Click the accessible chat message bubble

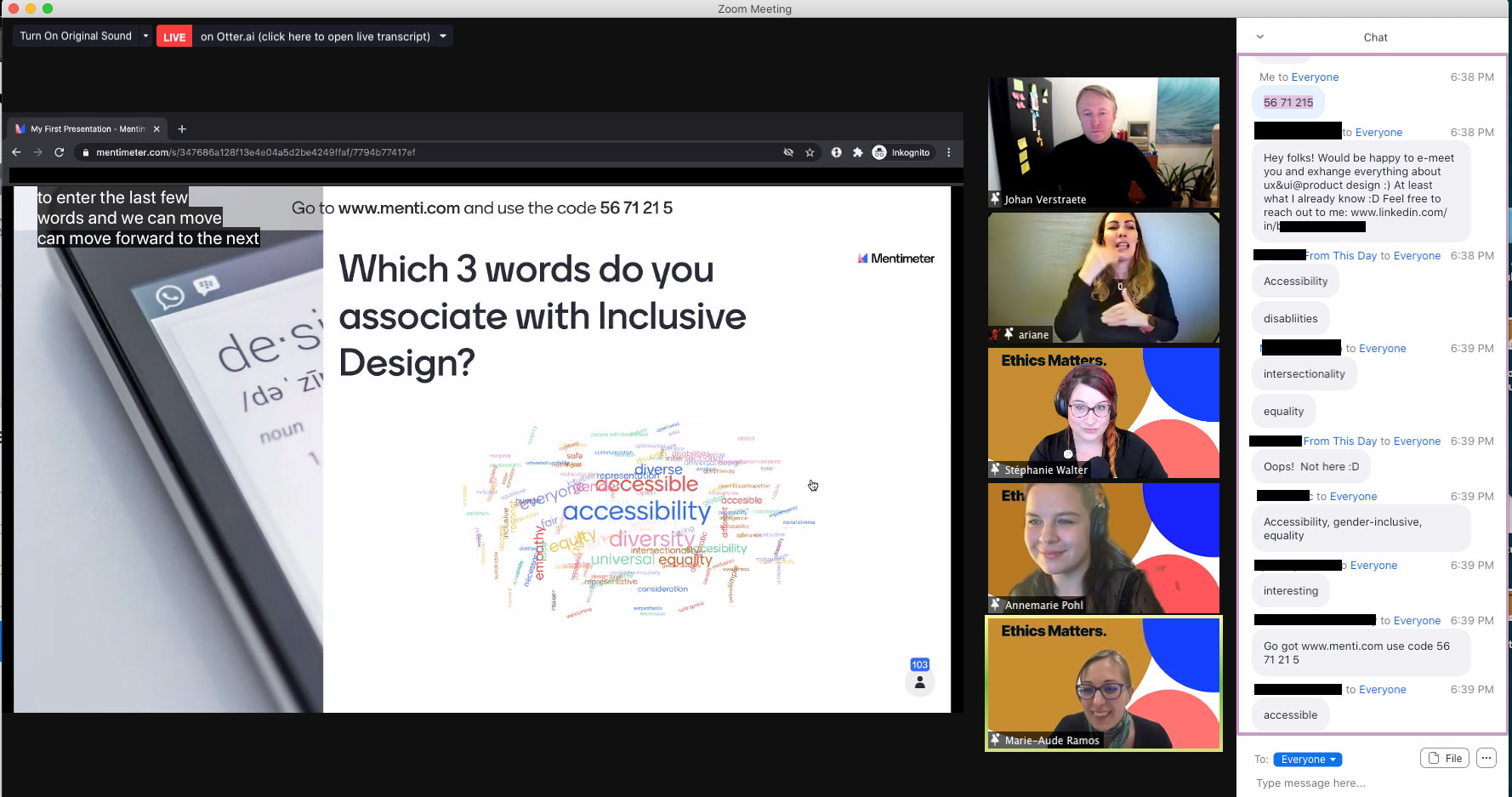[1290, 715]
